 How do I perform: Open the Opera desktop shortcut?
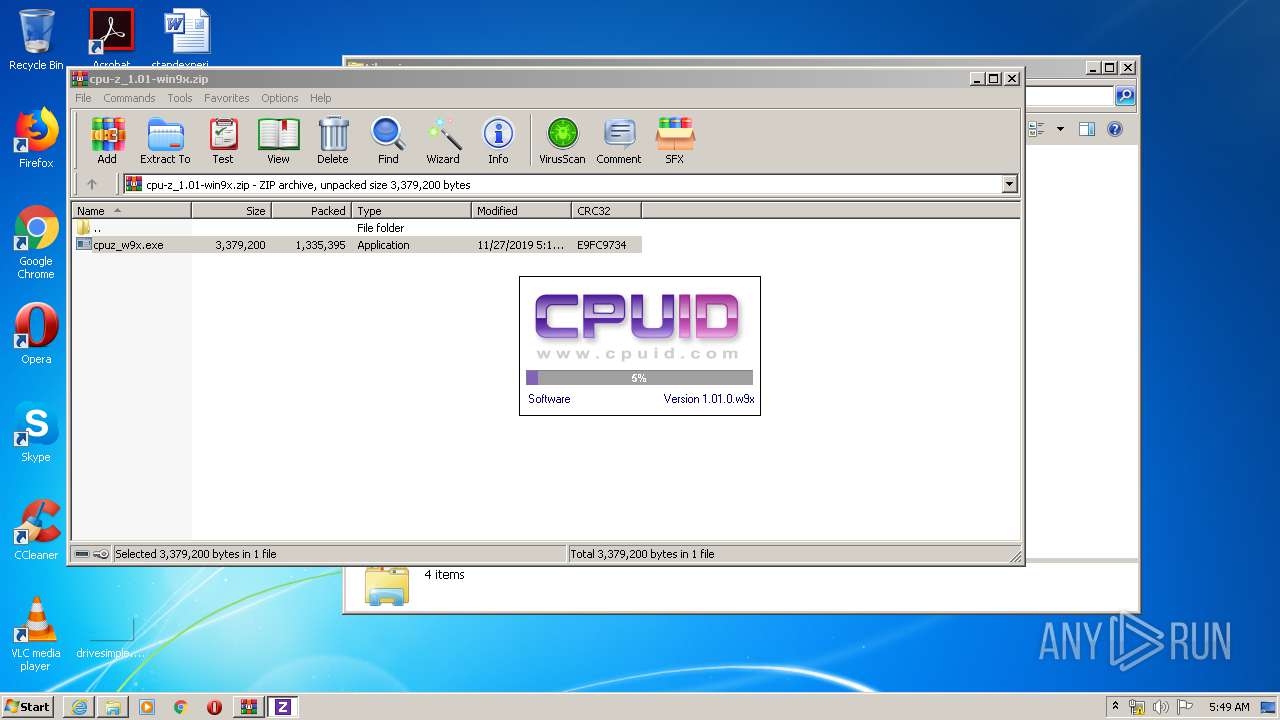coord(36,334)
